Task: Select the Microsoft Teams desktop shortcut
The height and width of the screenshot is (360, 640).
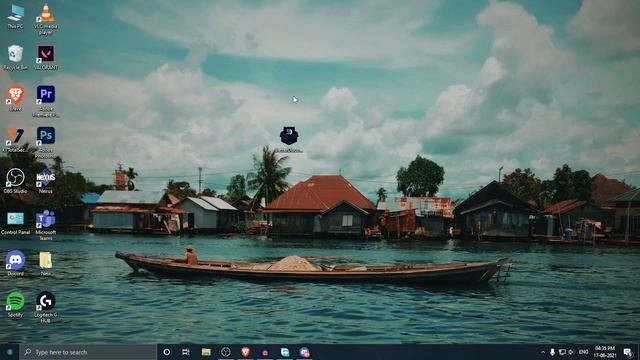Action: (46, 225)
